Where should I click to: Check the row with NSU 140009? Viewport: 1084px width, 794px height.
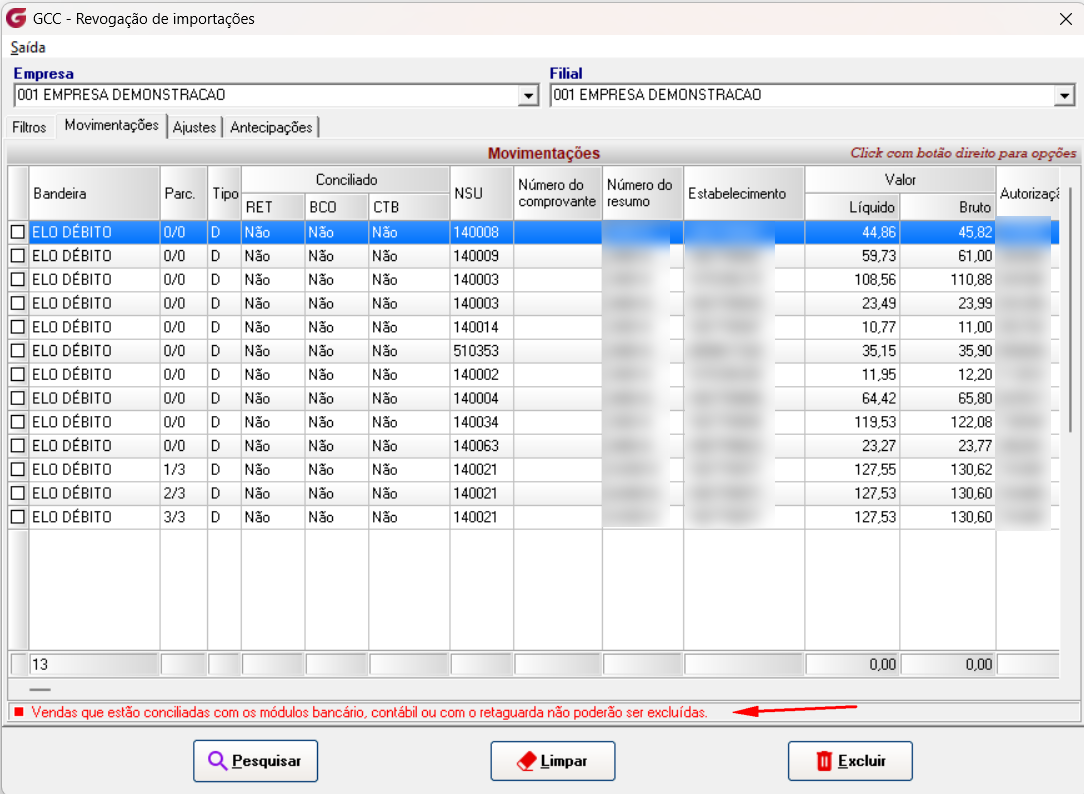click(18, 256)
